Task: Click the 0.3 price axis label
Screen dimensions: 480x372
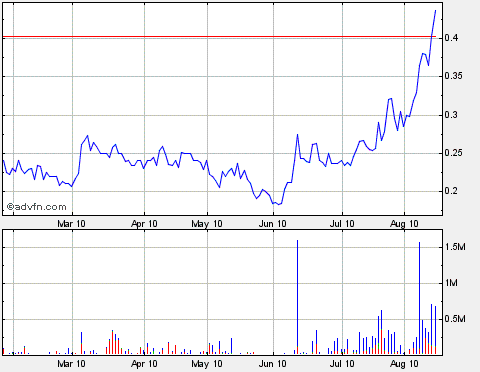Action: click(x=451, y=115)
